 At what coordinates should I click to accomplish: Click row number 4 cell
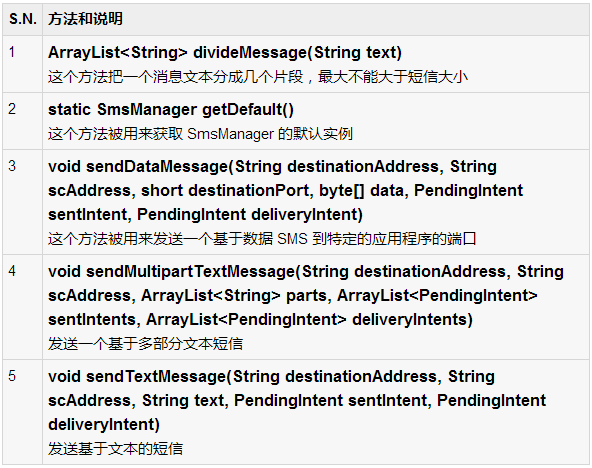point(23,307)
